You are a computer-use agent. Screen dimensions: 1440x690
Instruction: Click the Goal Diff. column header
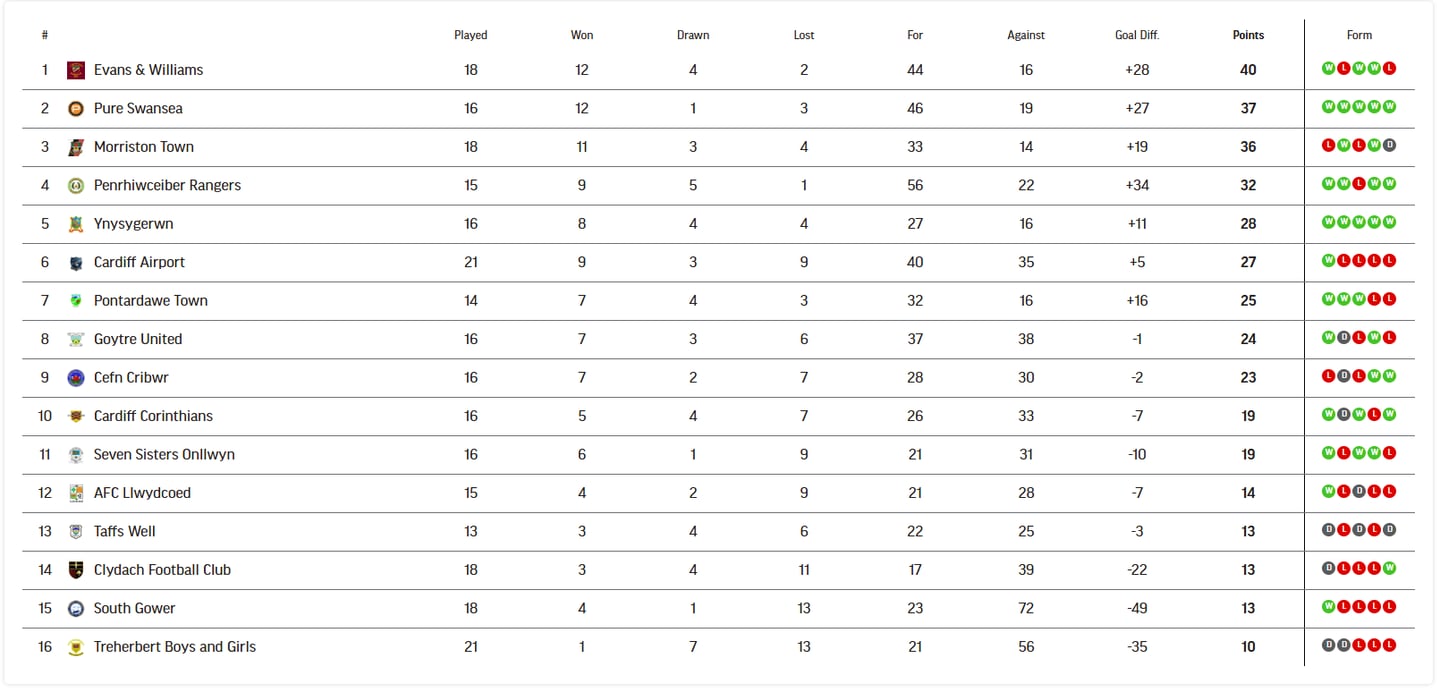(1137, 35)
